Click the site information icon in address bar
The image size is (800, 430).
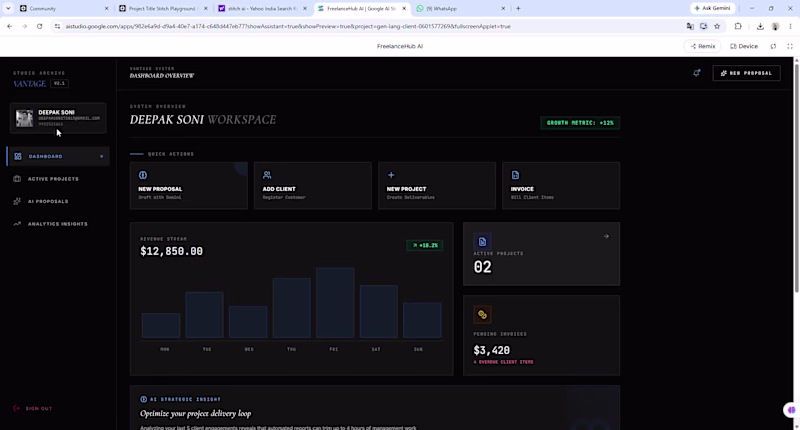(x=57, y=26)
